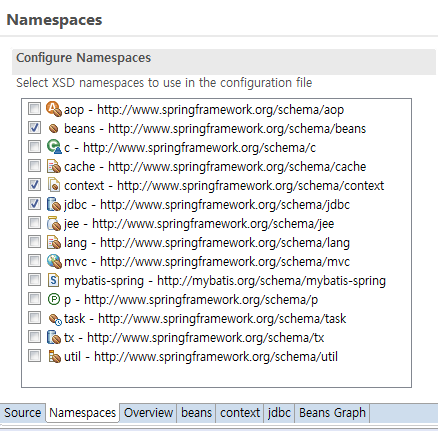Switch to the beans tab
The width and height of the screenshot is (438, 431).
click(x=196, y=413)
